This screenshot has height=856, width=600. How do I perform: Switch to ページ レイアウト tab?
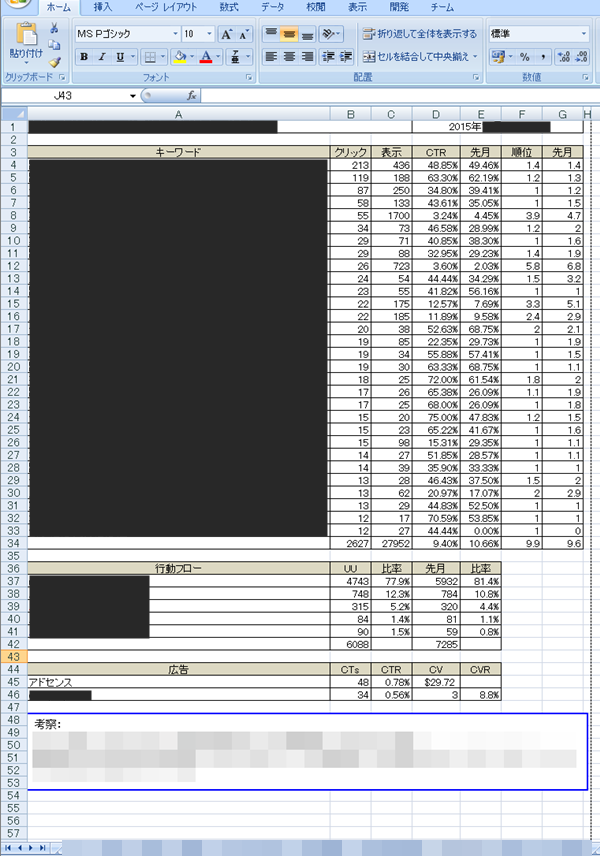(x=166, y=7)
